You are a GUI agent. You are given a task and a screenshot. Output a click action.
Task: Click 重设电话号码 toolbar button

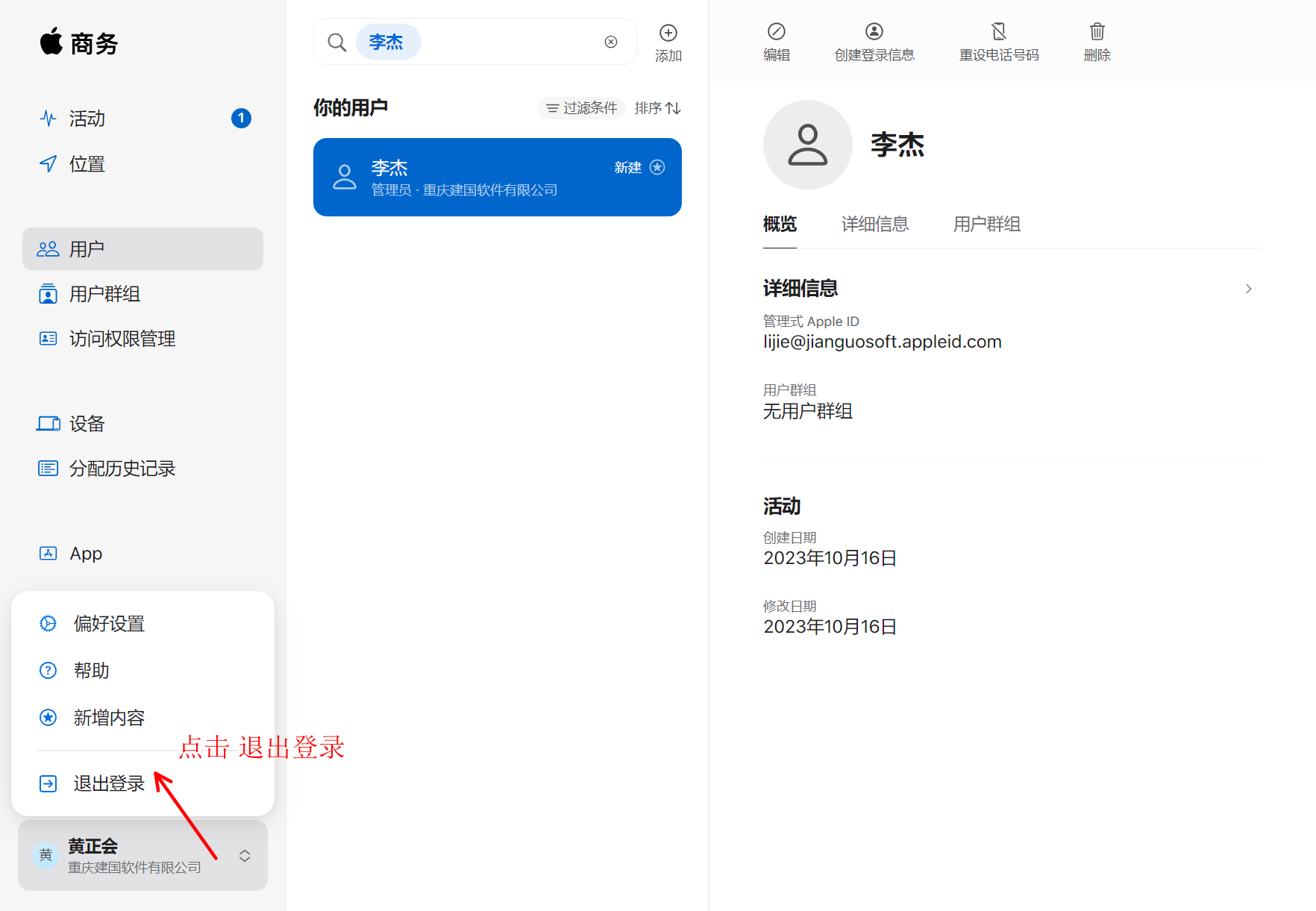click(x=999, y=43)
